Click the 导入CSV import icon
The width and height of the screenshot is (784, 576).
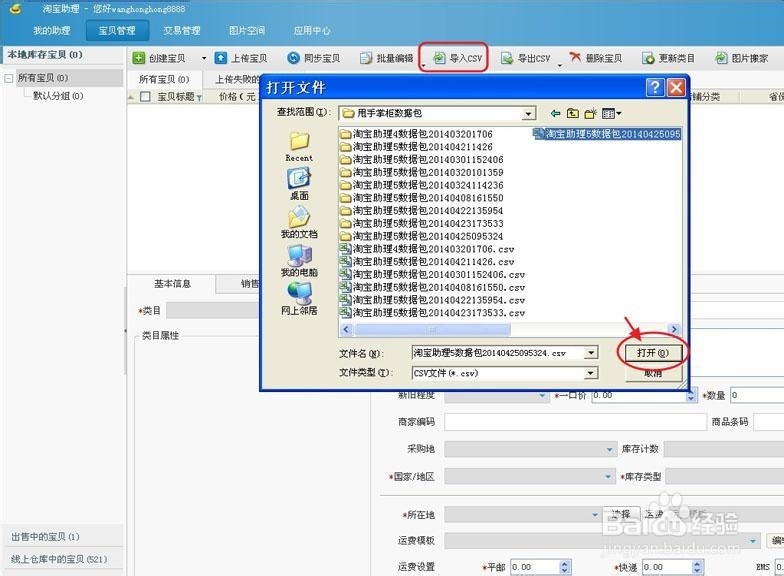click(439, 58)
